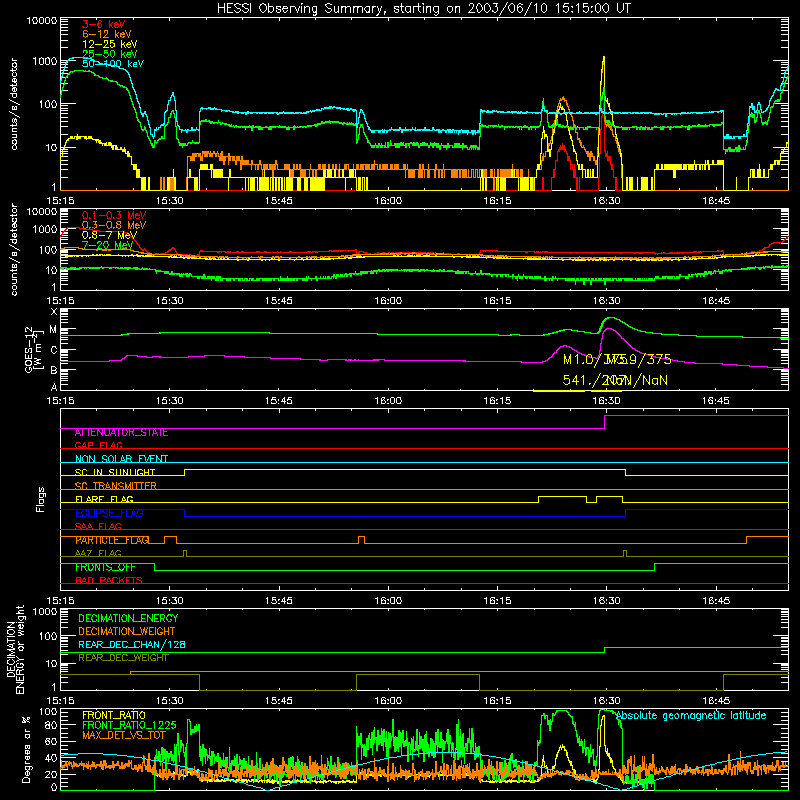Click the green FRONT_RATIO_1225 legend label

(129, 725)
